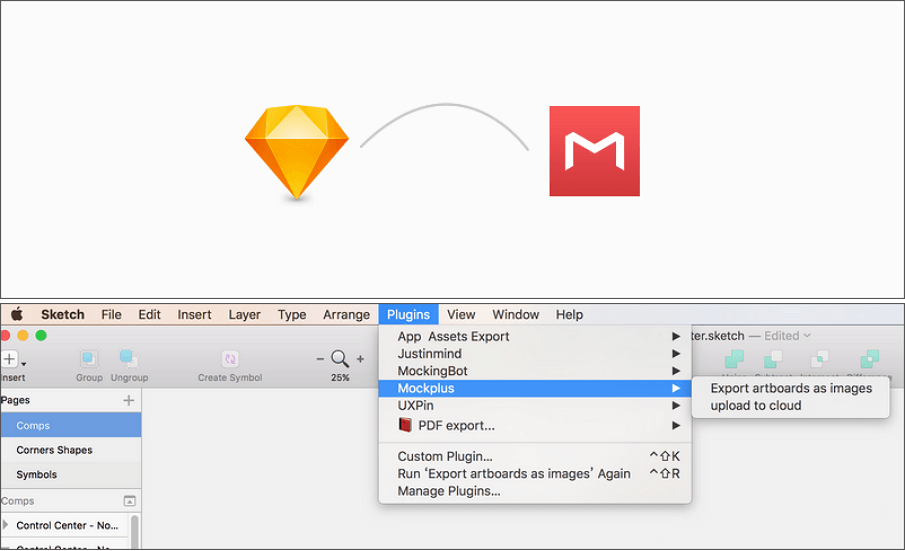Click the Create Symbol icon
Viewport: 905px width, 551px height.
coord(230,359)
